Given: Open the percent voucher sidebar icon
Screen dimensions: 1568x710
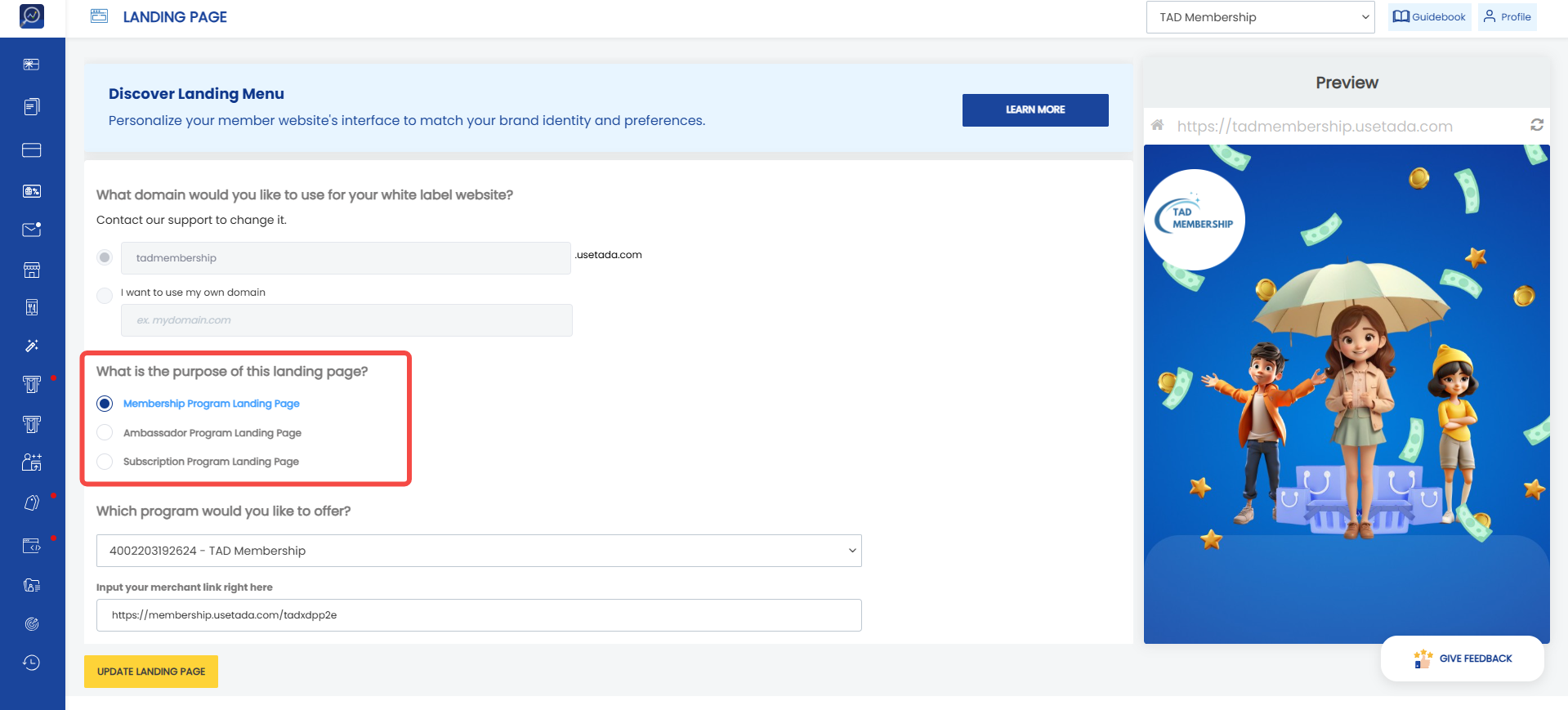Looking at the screenshot, I should click(32, 191).
